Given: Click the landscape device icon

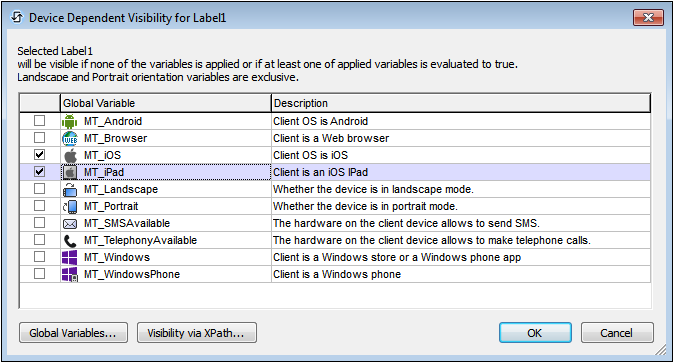Looking at the screenshot, I should (x=70, y=190).
